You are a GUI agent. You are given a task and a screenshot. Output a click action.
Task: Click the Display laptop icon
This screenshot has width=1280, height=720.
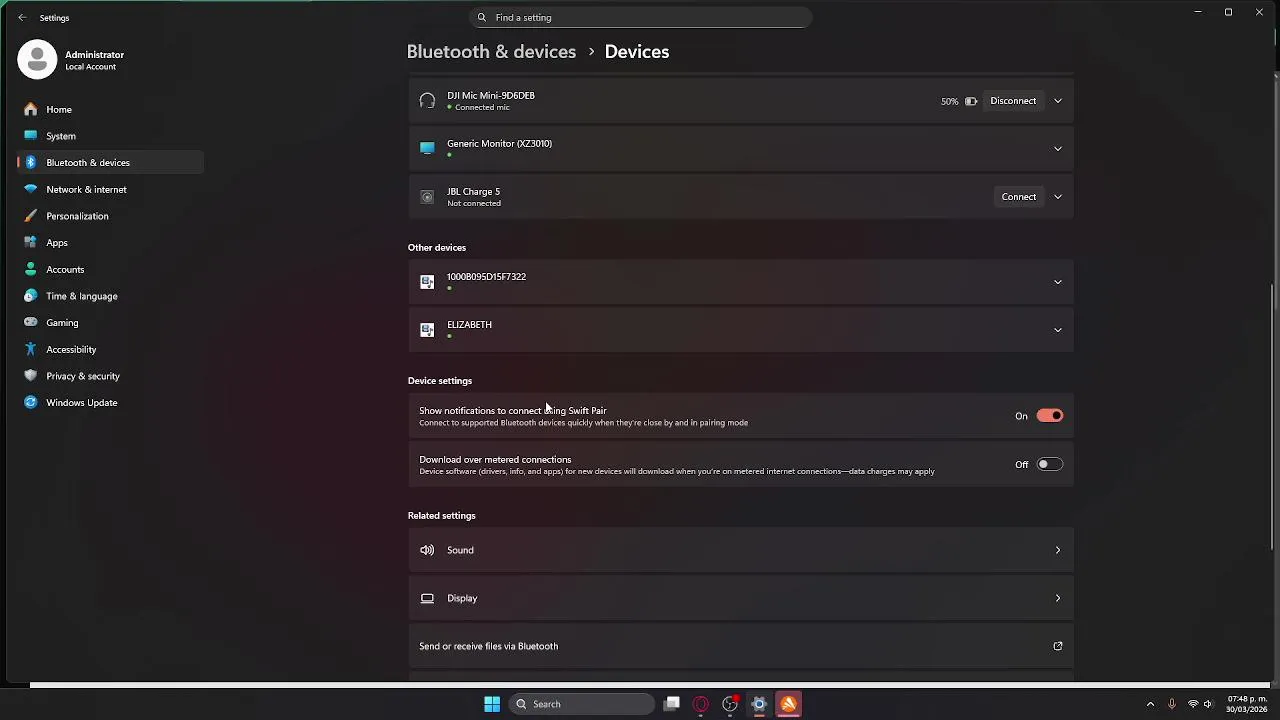pos(427,598)
